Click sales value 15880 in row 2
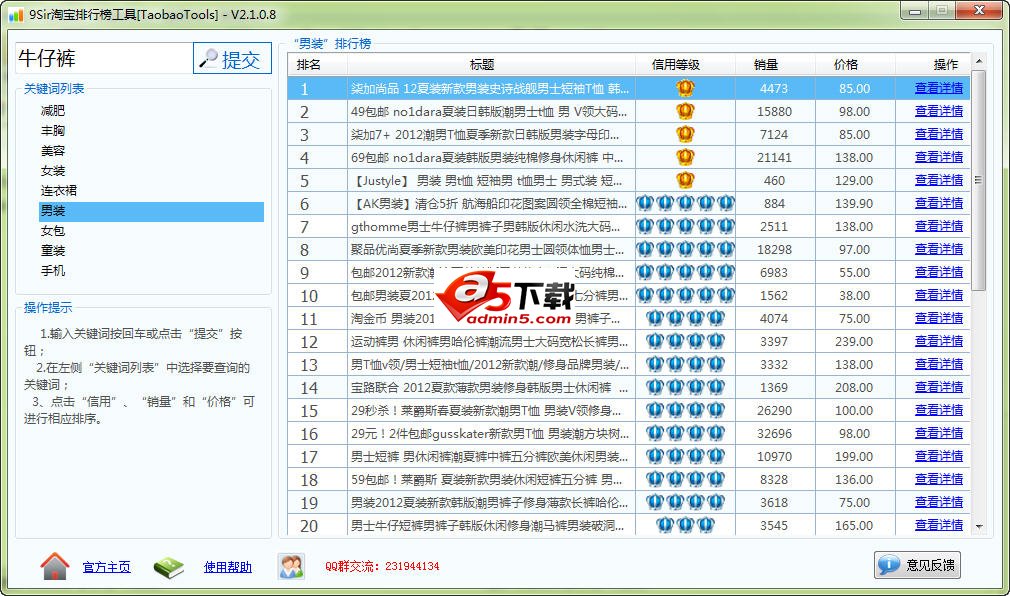This screenshot has height=596, width=1010. point(774,111)
